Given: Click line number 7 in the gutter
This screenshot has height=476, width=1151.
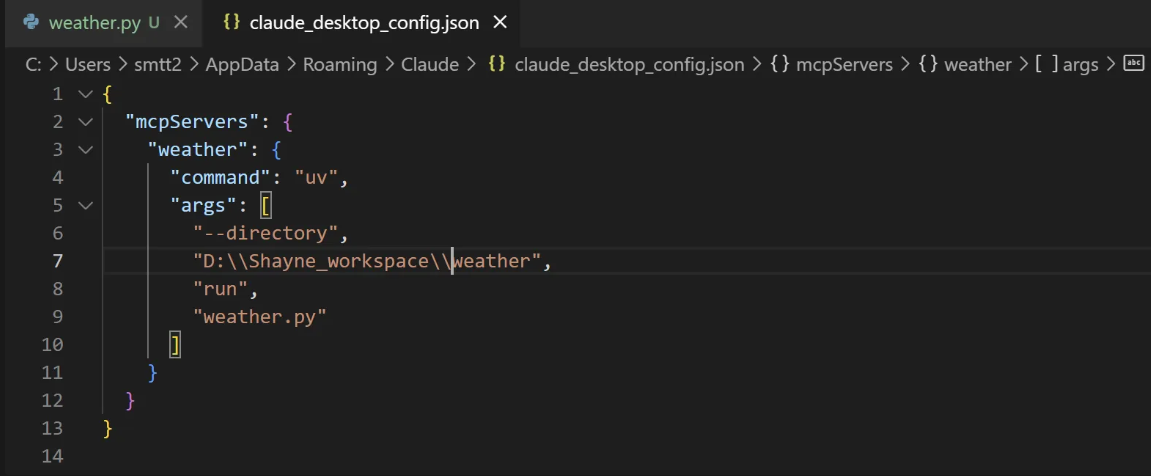Looking at the screenshot, I should tap(57, 261).
